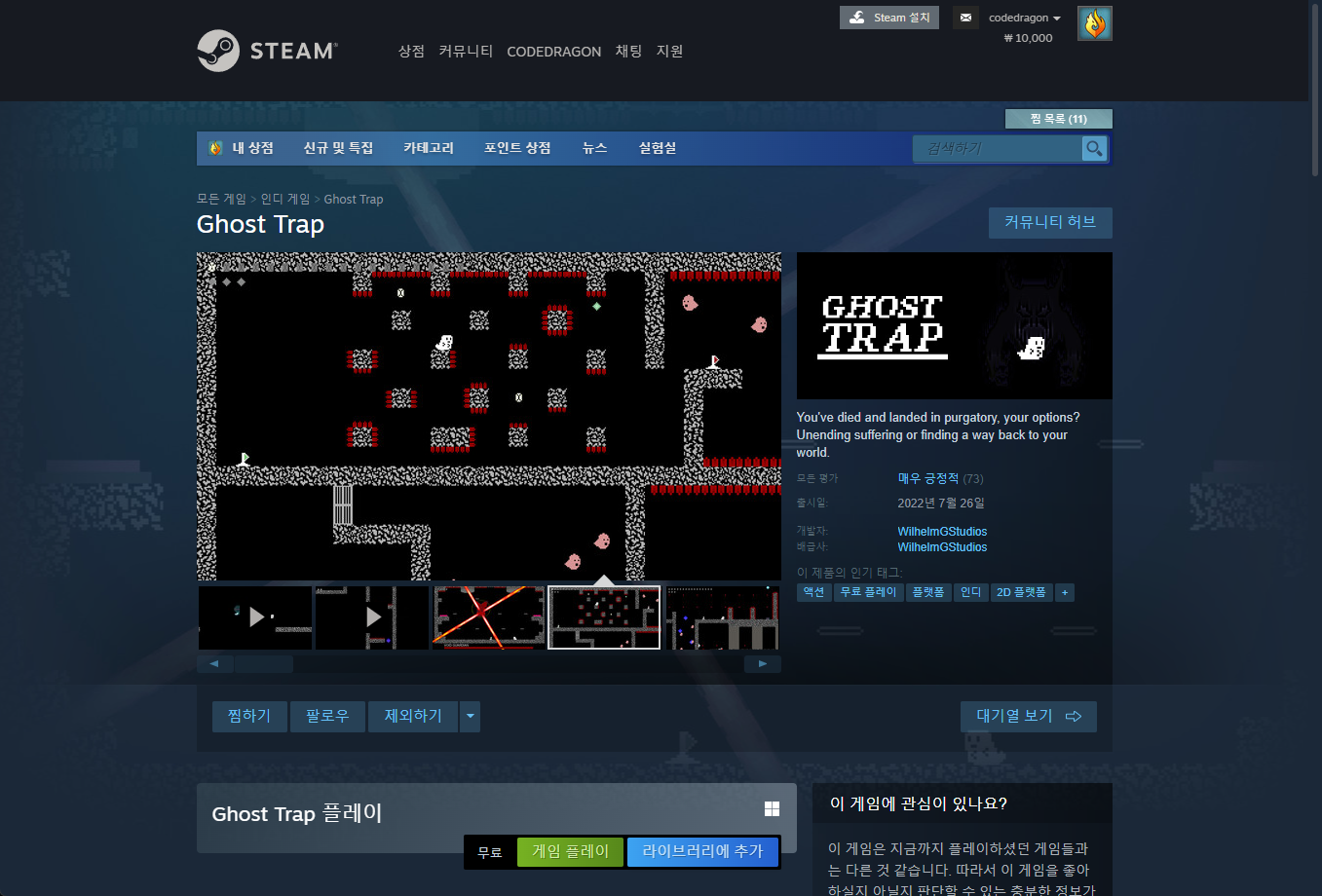
Task: Open the '신규 및 특집' tab
Action: [338, 148]
